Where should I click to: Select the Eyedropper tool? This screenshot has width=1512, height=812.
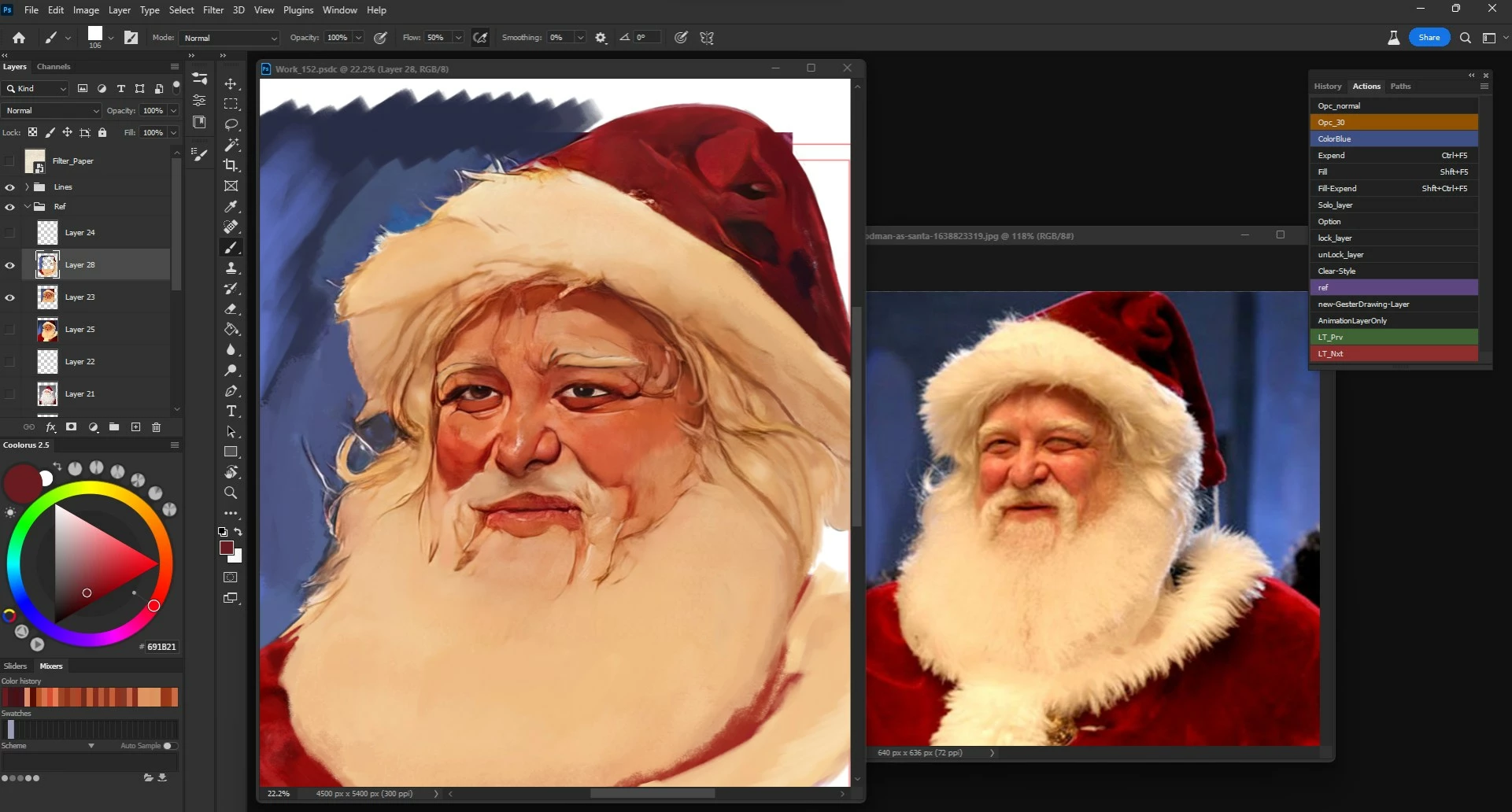pyautogui.click(x=231, y=207)
